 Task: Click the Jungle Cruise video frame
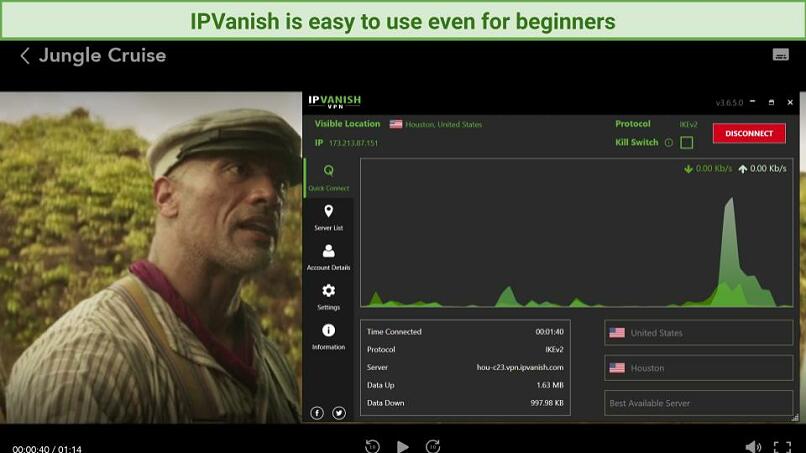tap(151, 257)
